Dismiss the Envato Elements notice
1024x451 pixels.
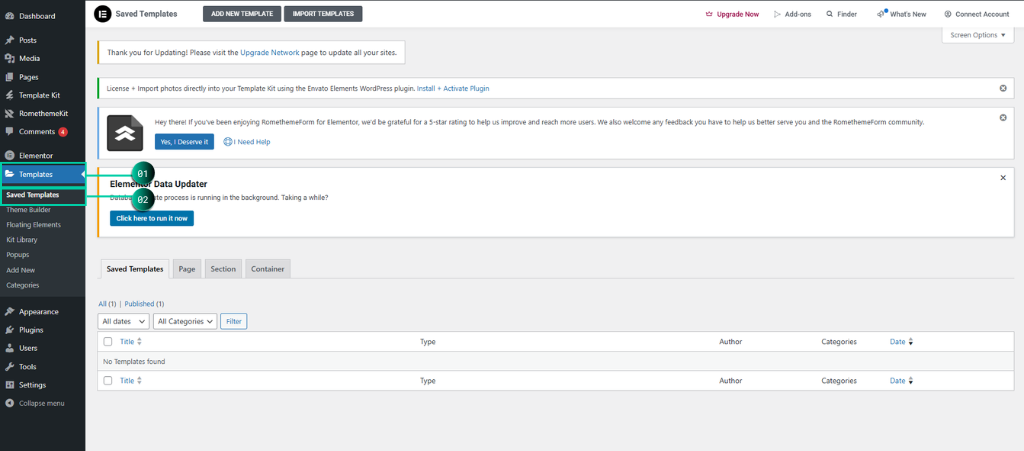point(1003,88)
